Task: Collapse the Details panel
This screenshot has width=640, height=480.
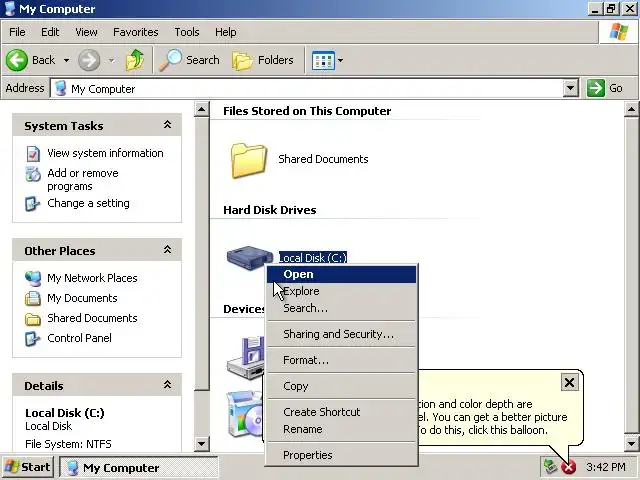Action: 167,384
